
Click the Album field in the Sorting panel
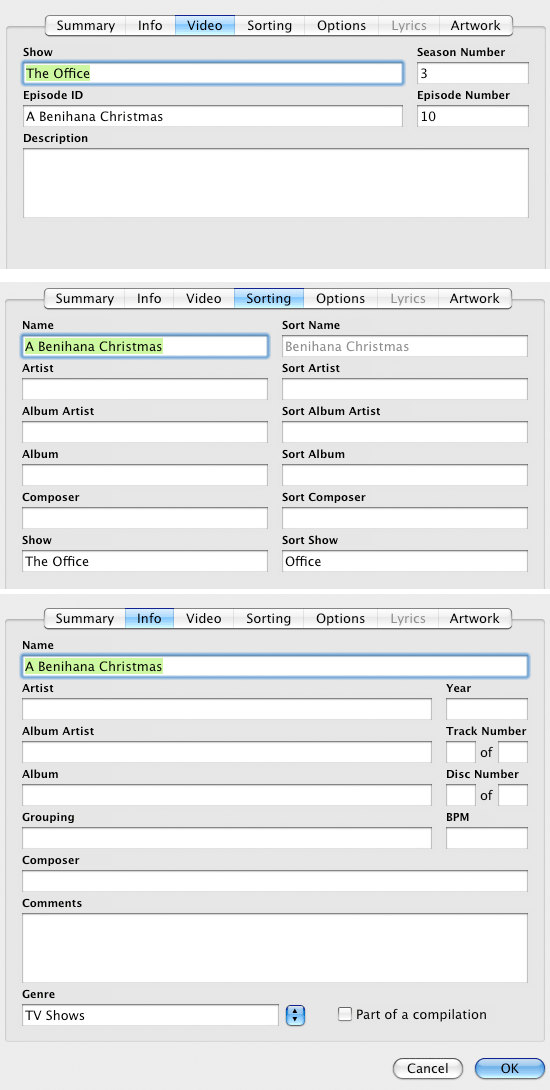[145, 475]
